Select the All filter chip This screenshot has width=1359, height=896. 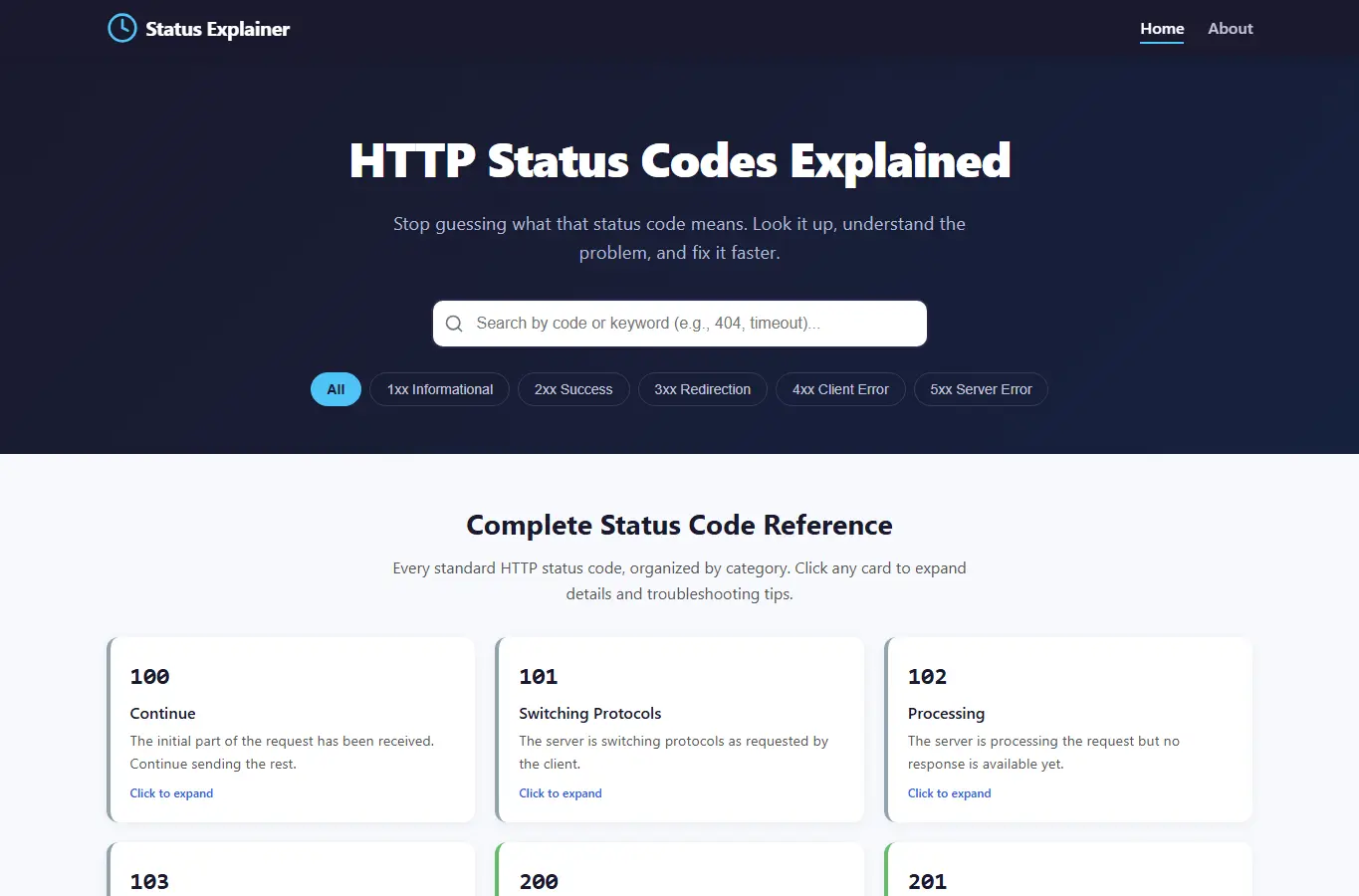pyautogui.click(x=336, y=389)
